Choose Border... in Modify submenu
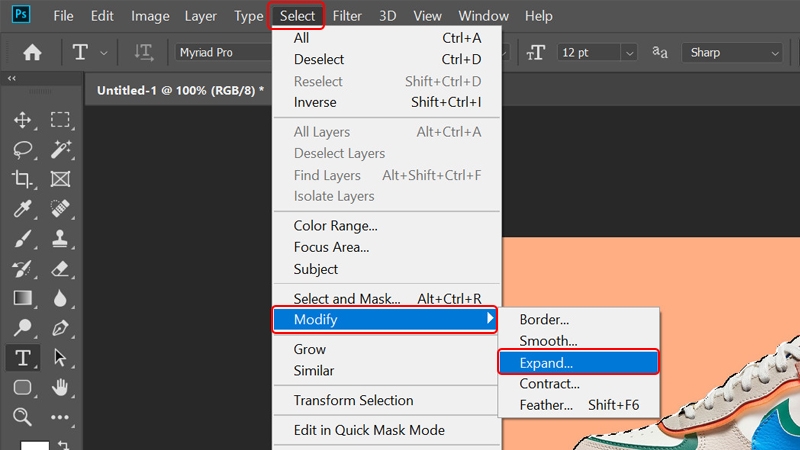 pyautogui.click(x=579, y=319)
